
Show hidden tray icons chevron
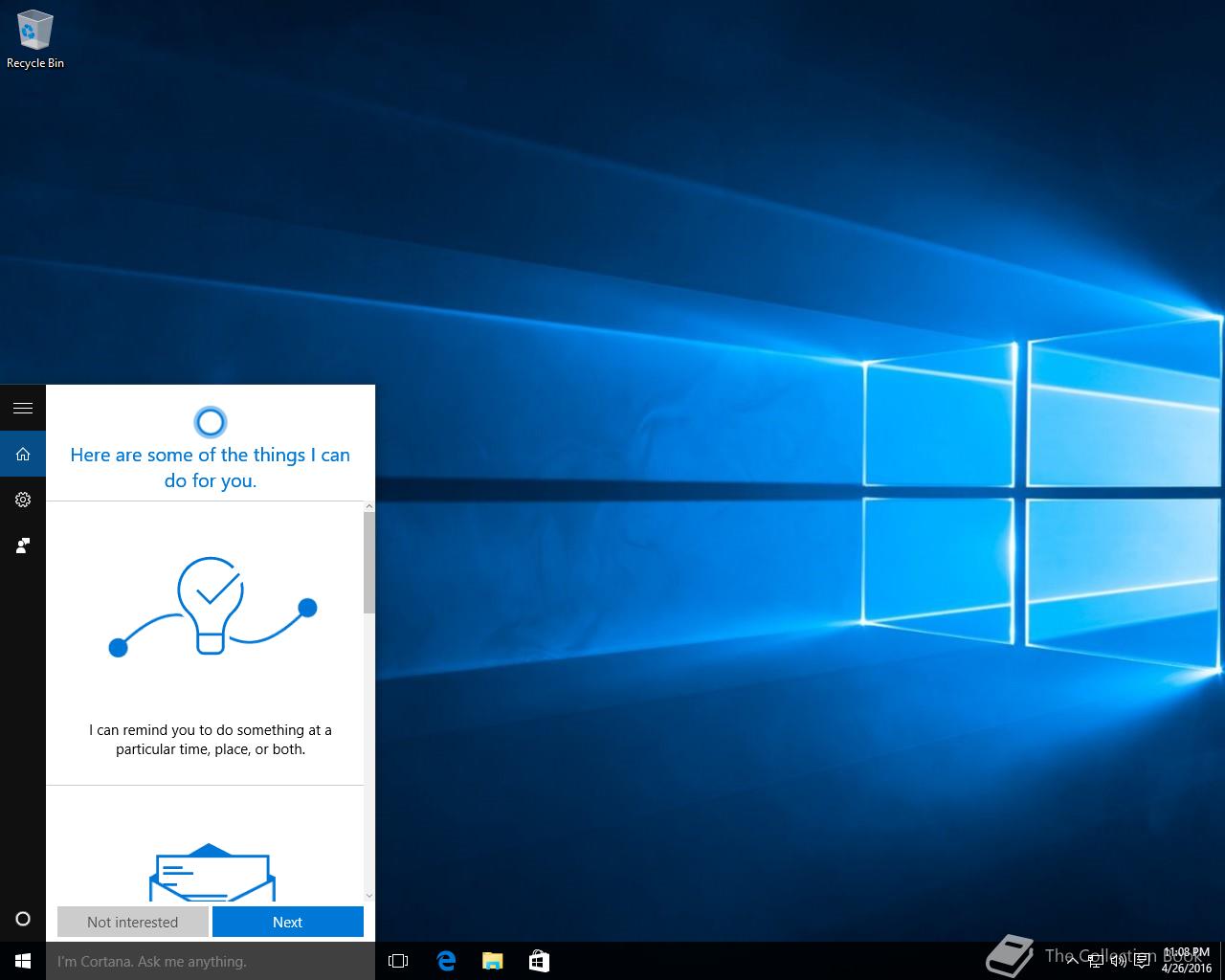pyautogui.click(x=1073, y=961)
